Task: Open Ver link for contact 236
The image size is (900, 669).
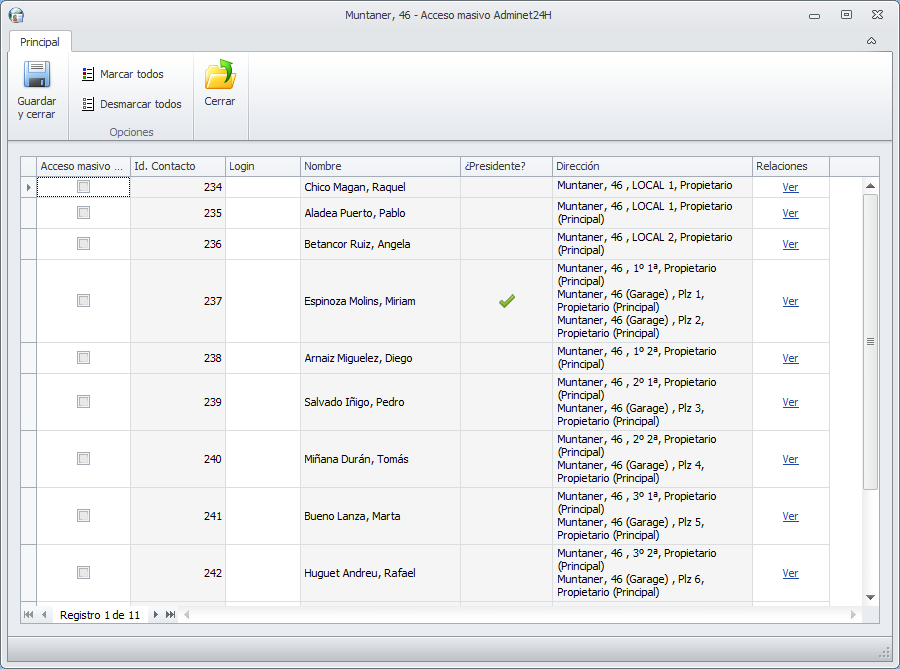Action: click(790, 244)
